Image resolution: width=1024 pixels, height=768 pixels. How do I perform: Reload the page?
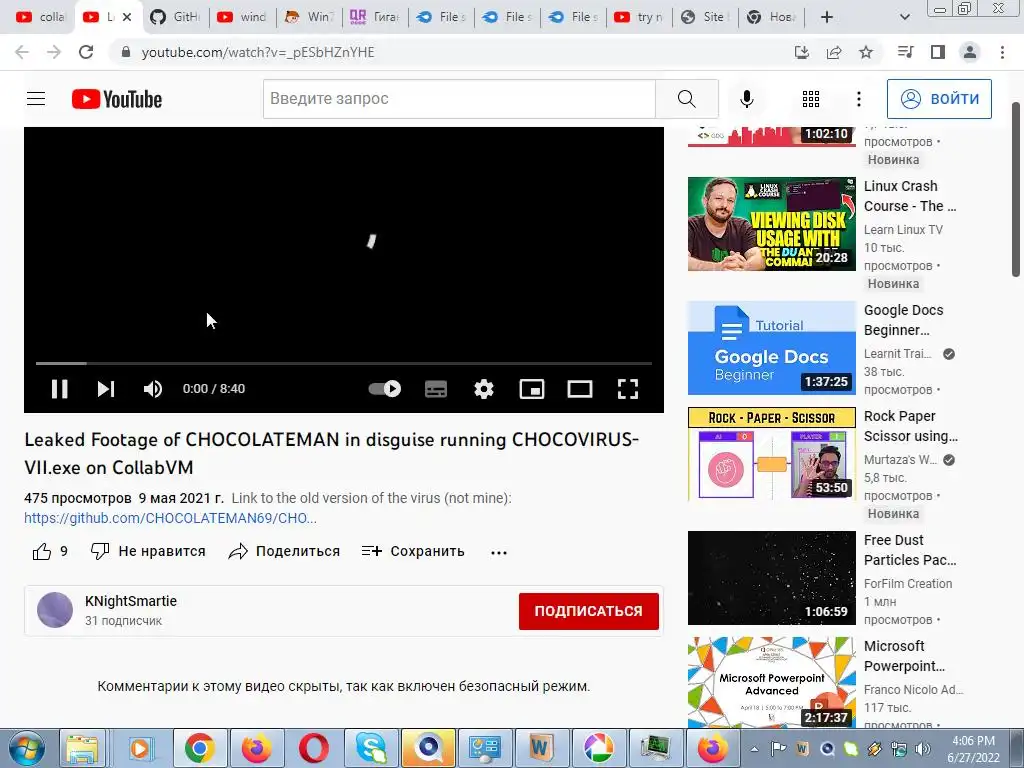tap(86, 52)
